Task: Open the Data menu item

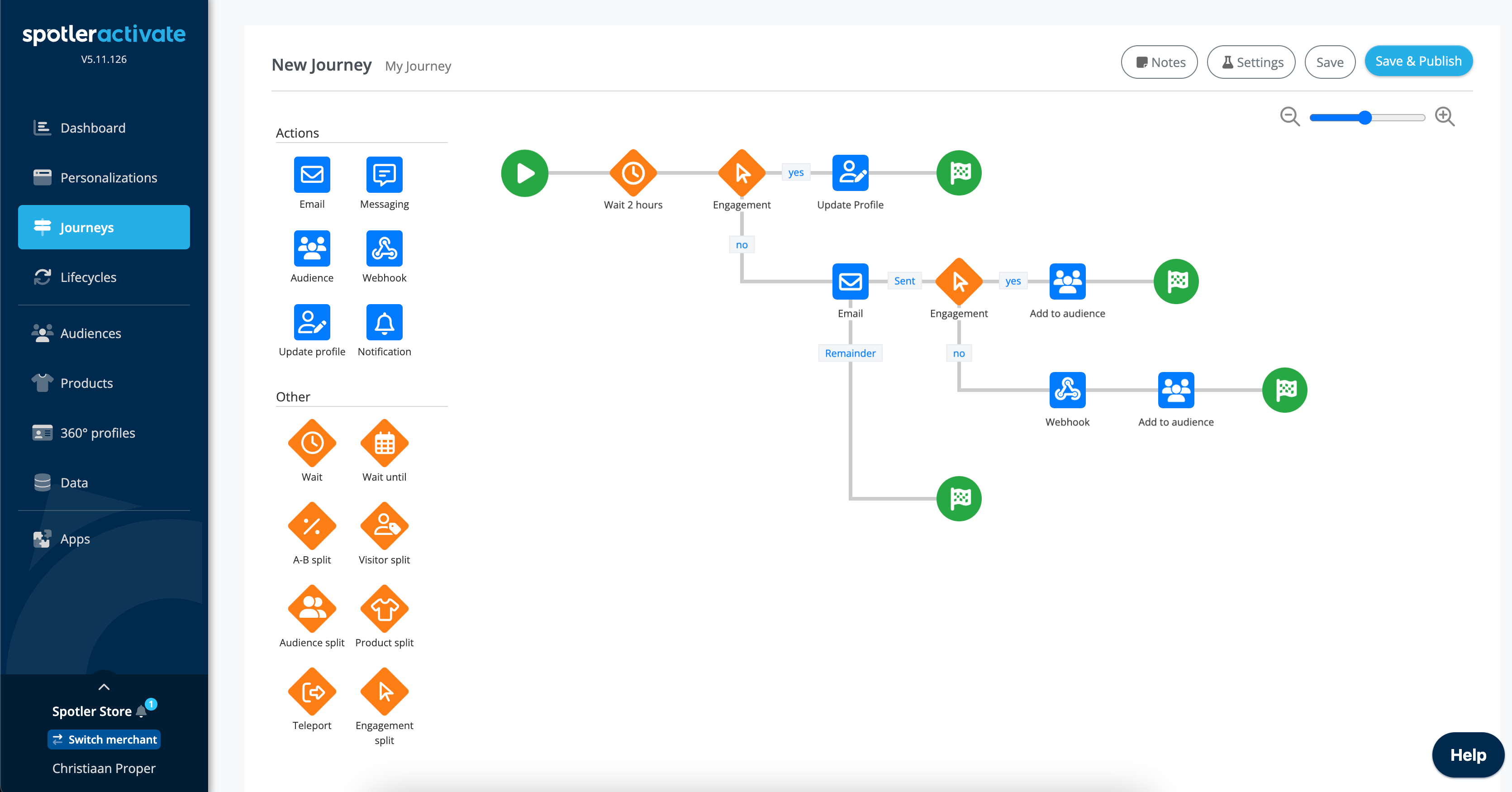Action: click(104, 482)
